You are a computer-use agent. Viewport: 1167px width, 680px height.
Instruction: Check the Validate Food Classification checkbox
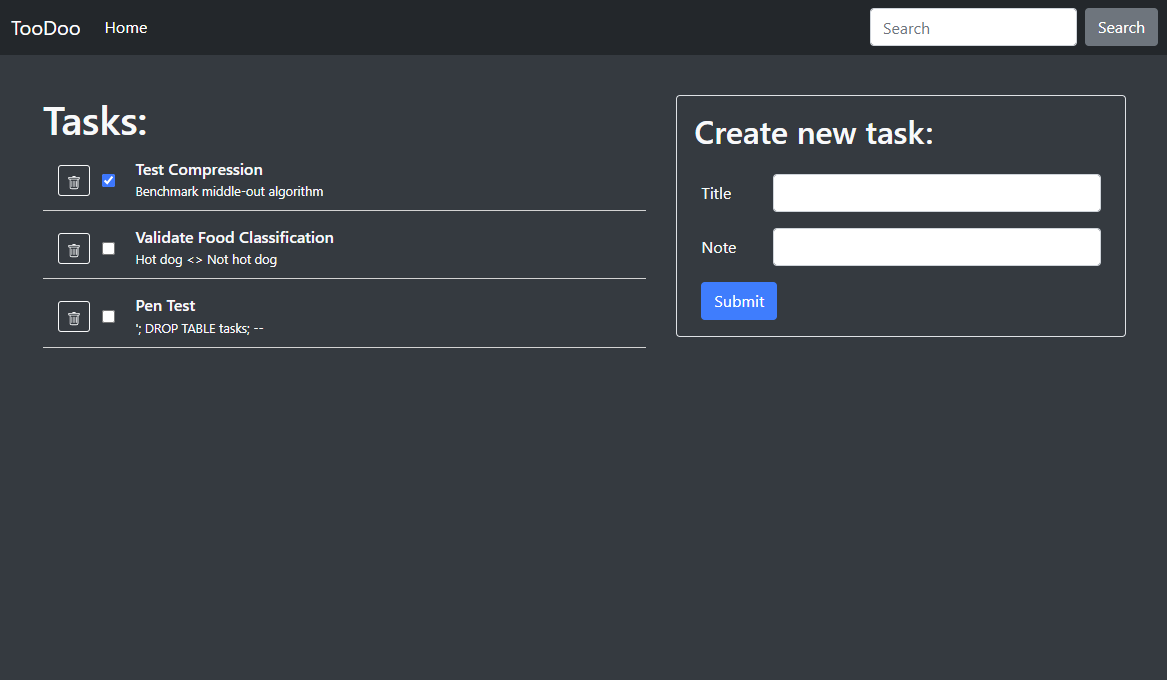[109, 248]
